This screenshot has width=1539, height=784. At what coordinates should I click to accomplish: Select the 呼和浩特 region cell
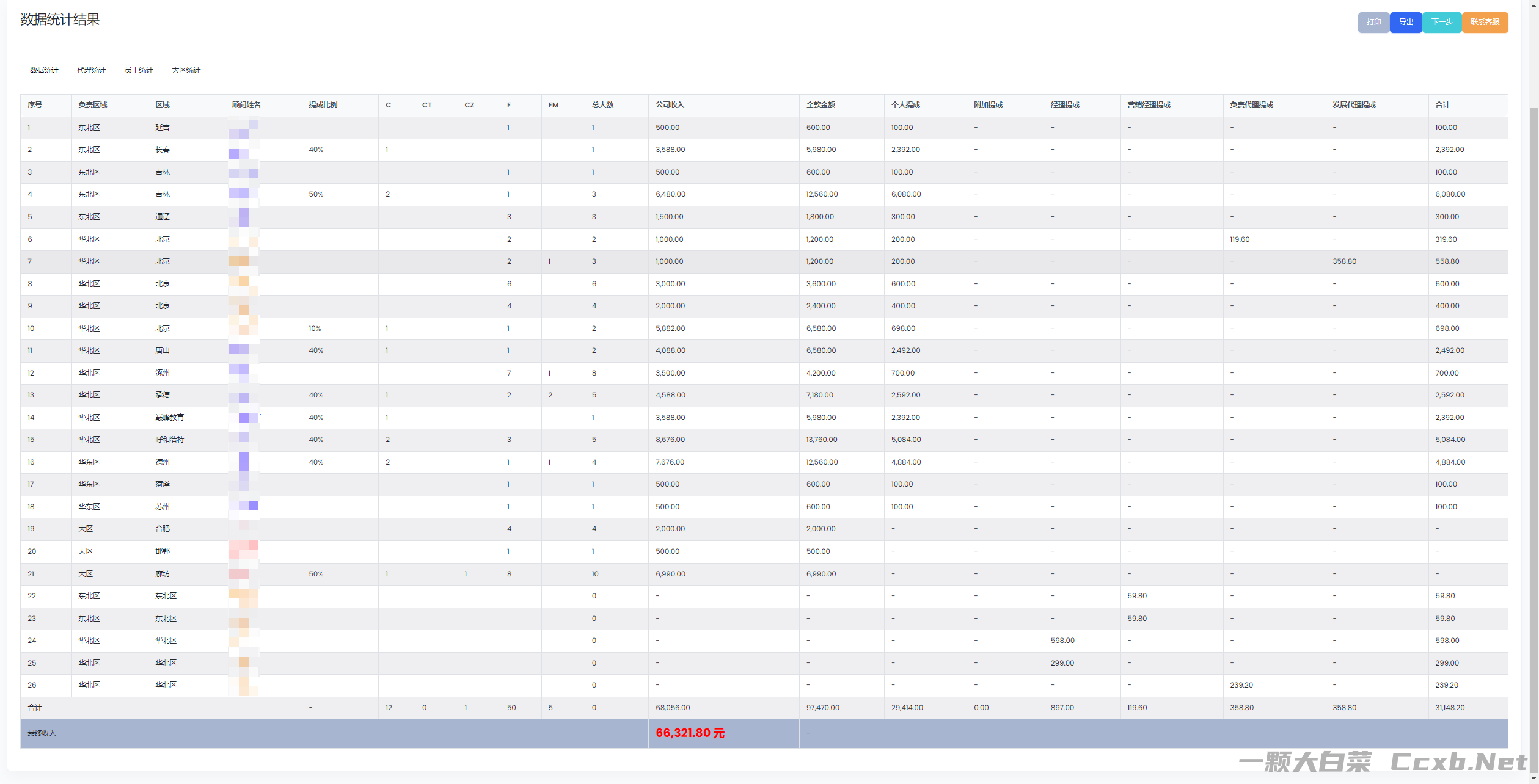click(x=169, y=440)
